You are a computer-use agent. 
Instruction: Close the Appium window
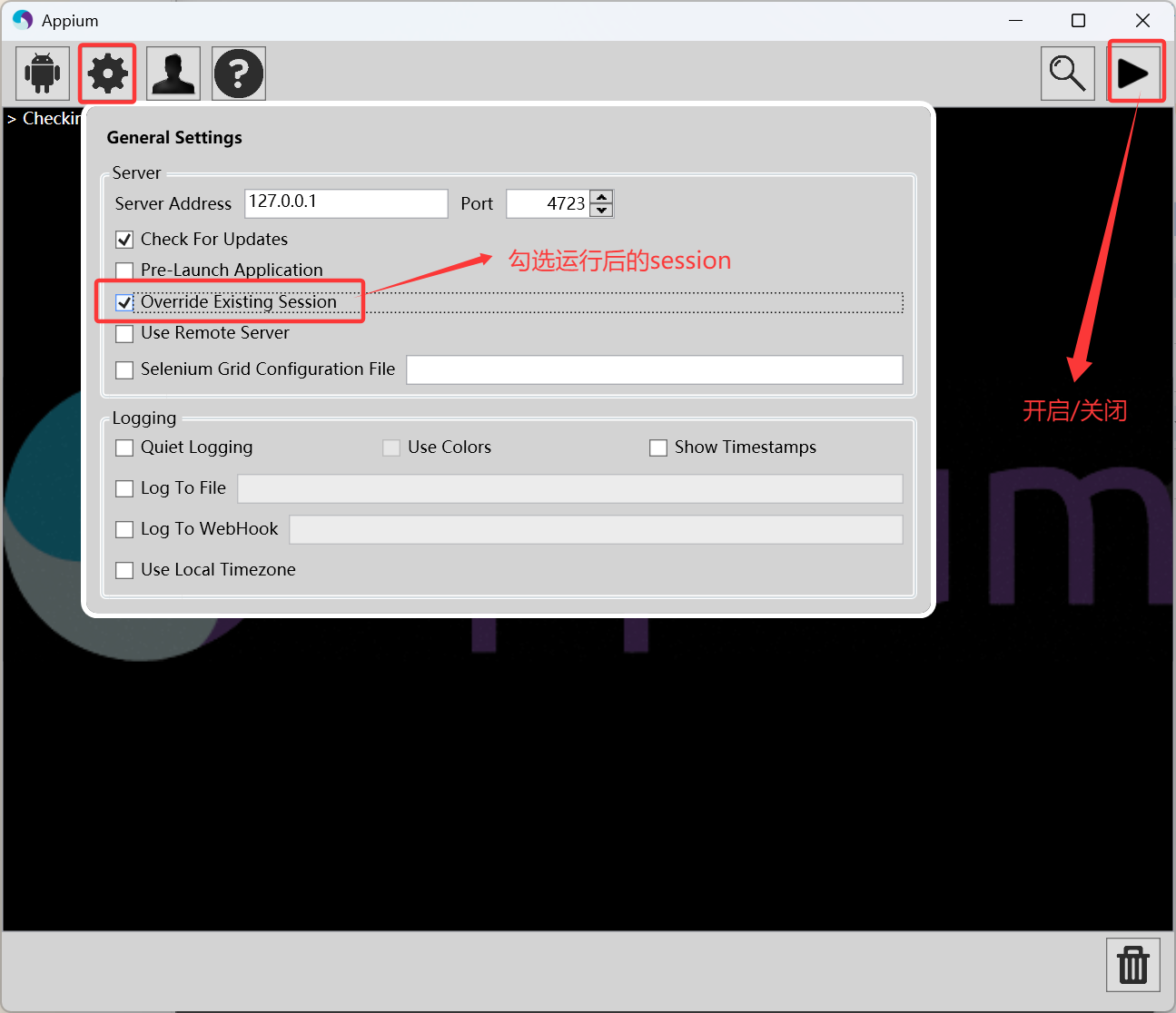1143,20
